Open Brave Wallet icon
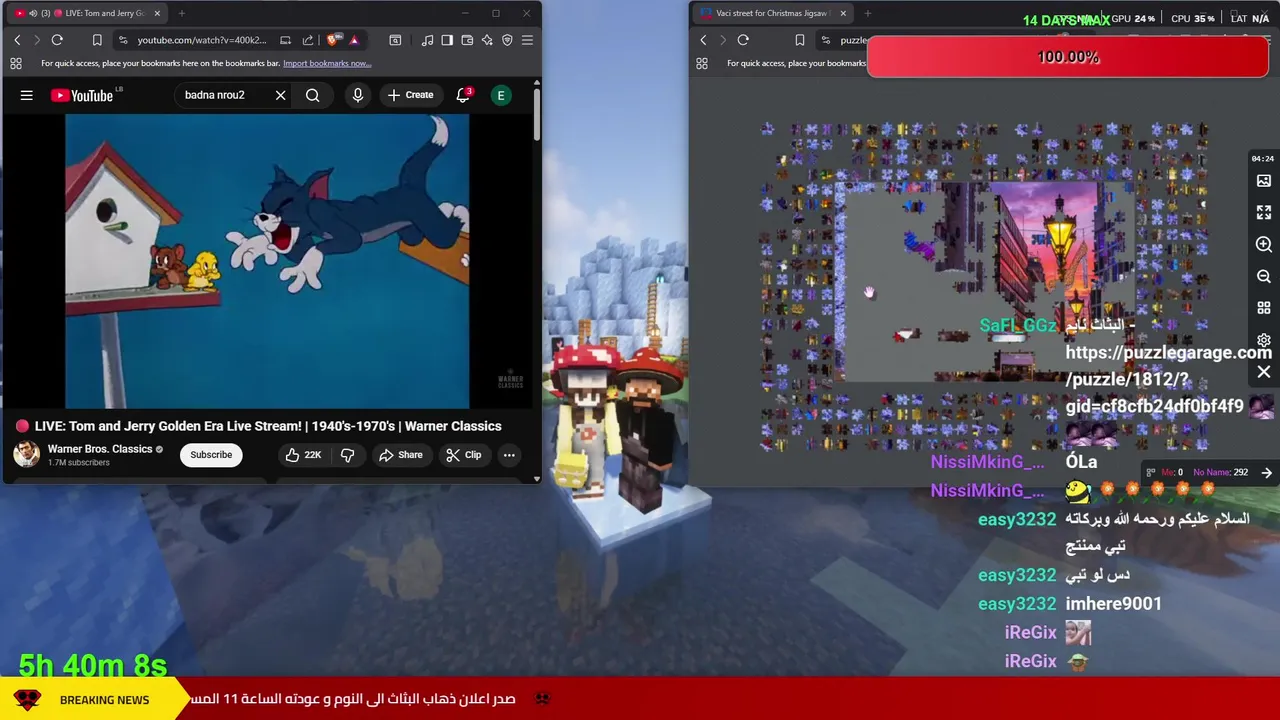 pos(467,40)
